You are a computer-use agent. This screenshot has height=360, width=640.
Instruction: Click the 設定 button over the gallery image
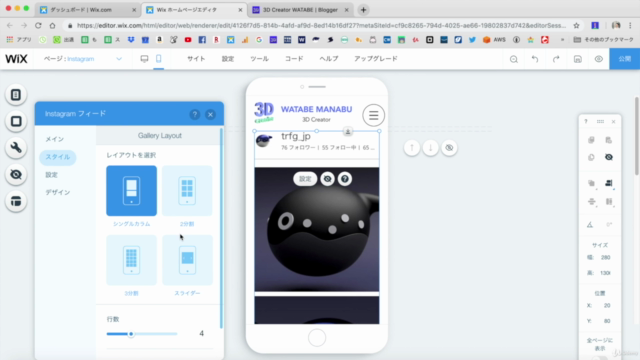click(305, 179)
